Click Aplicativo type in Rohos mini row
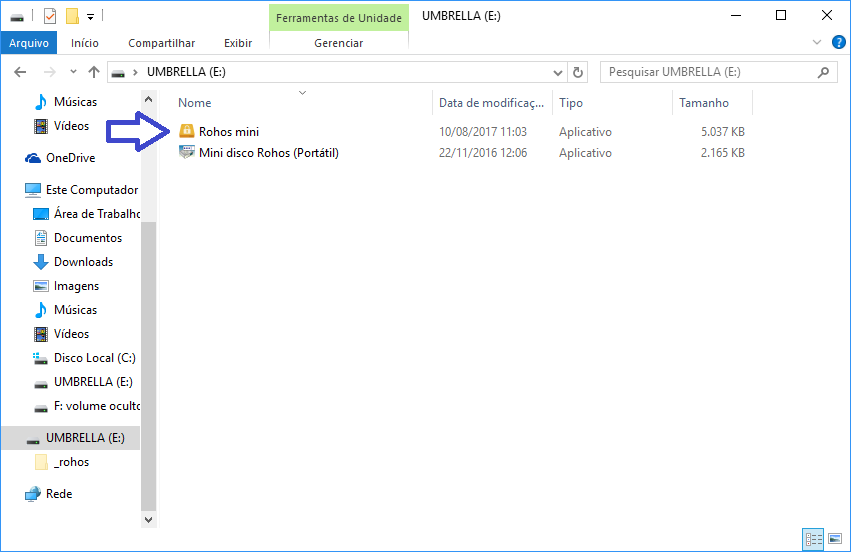851x552 pixels. (585, 132)
